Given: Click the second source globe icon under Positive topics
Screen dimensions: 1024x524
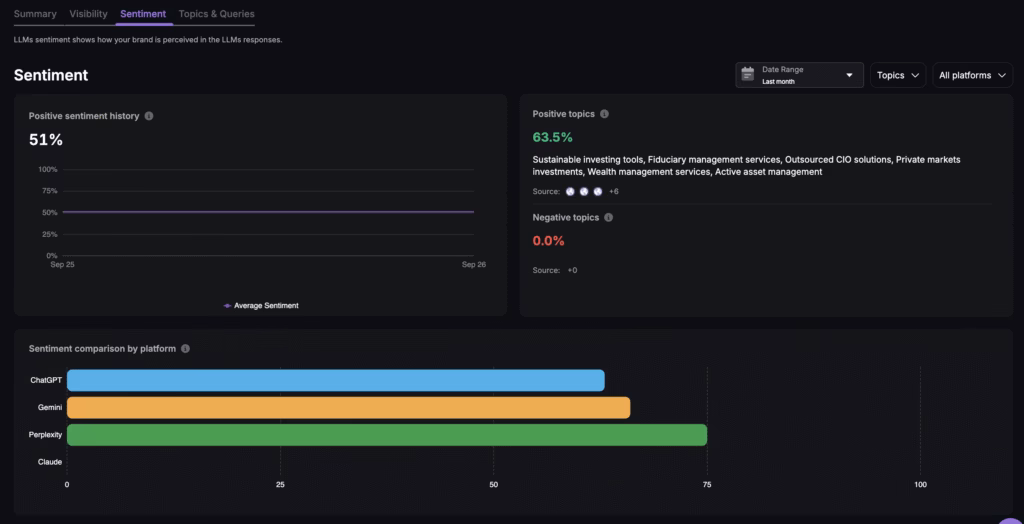Looking at the screenshot, I should [x=584, y=191].
